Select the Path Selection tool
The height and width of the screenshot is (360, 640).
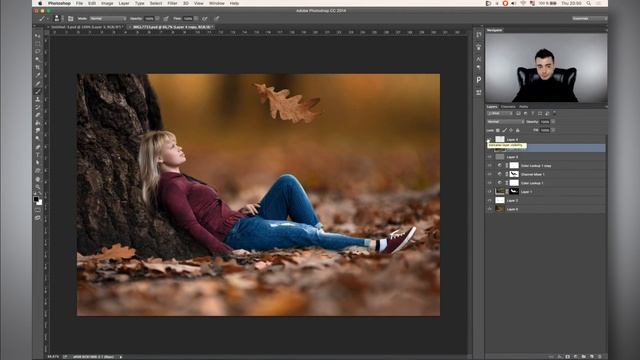point(38,162)
